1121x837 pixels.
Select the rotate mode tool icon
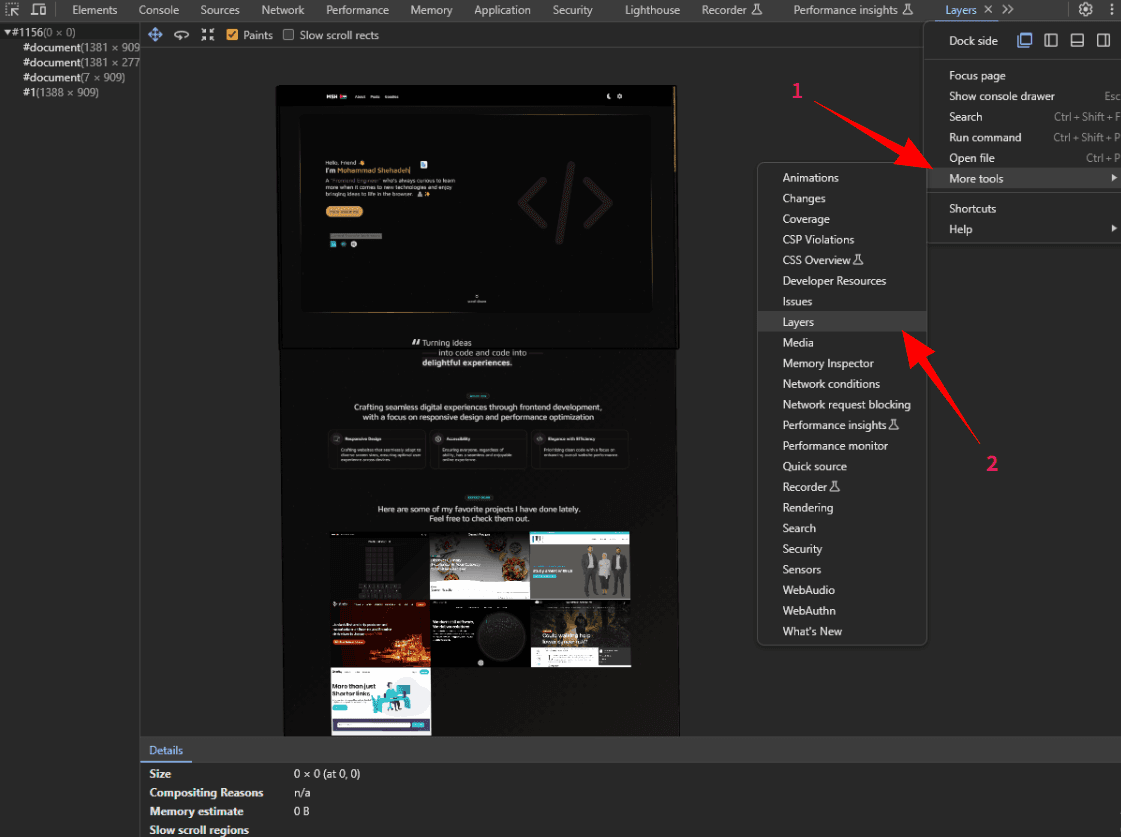(181, 35)
